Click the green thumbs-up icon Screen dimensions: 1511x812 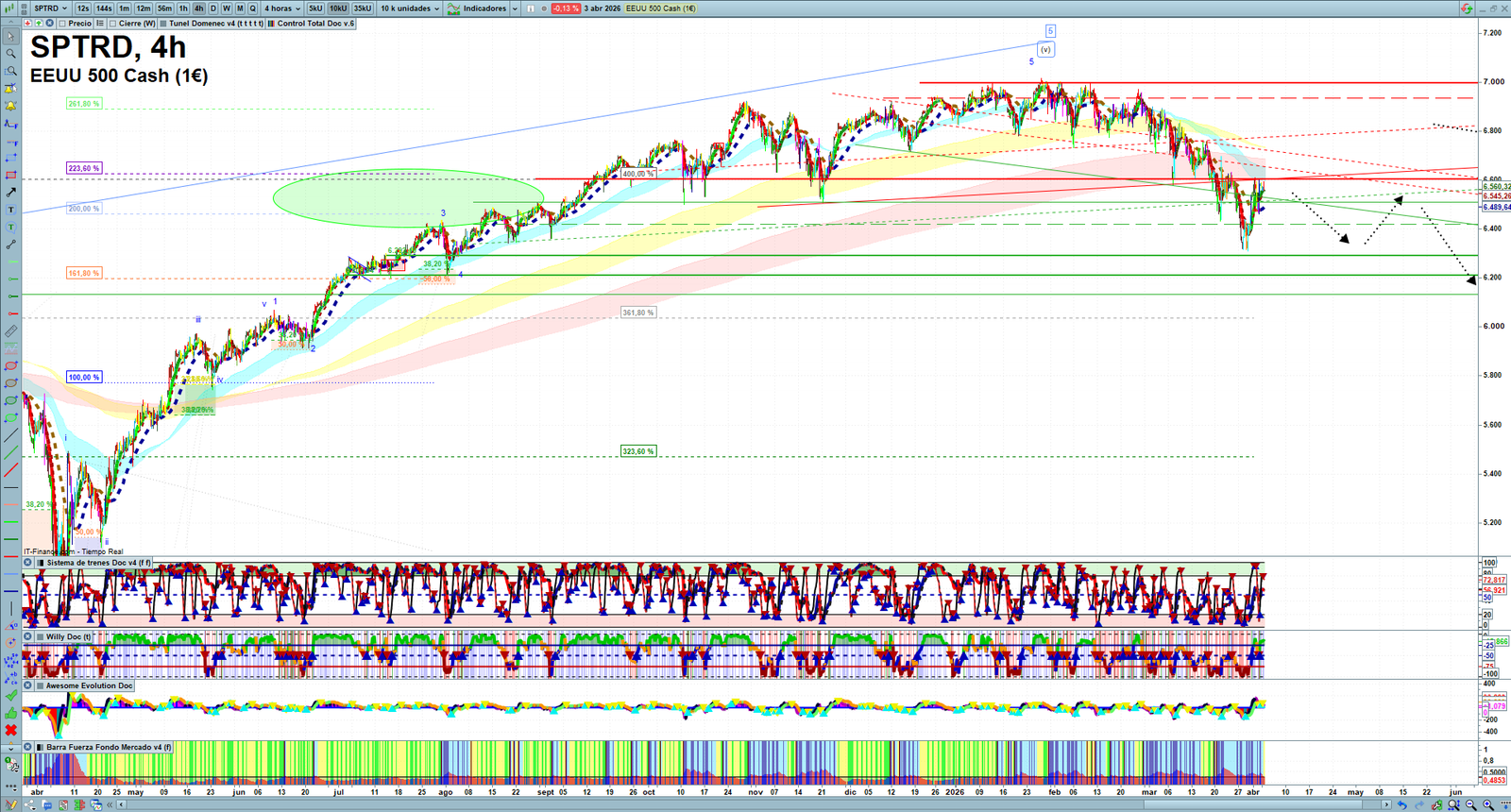[11, 713]
